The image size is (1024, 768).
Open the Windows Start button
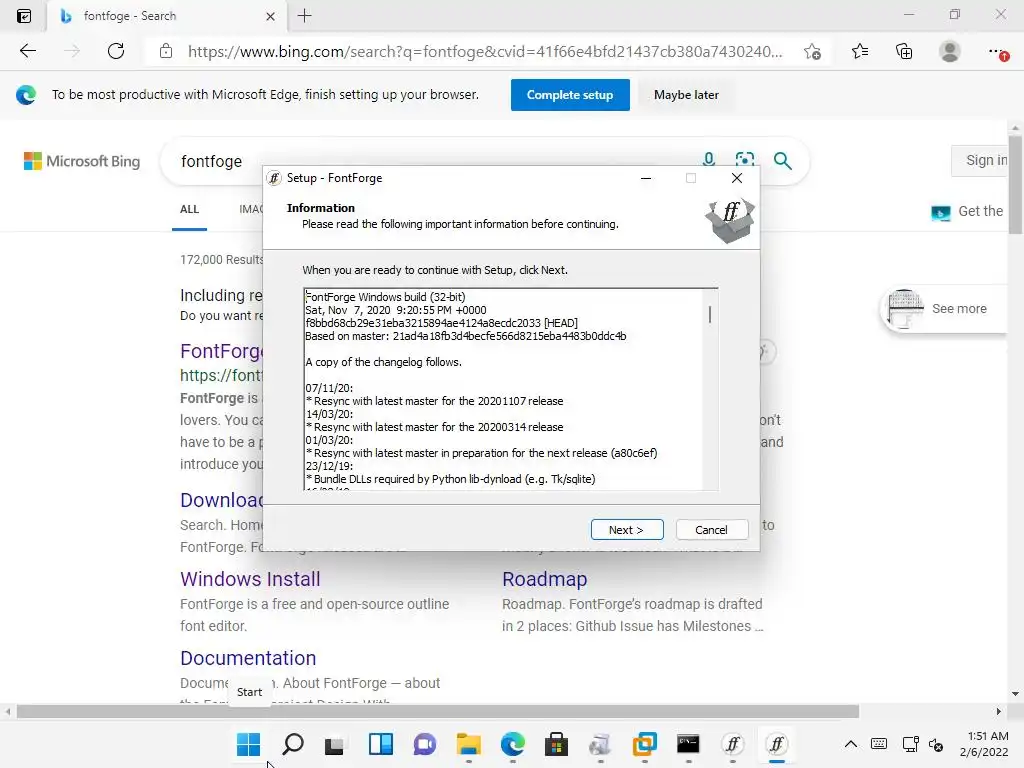point(248,744)
